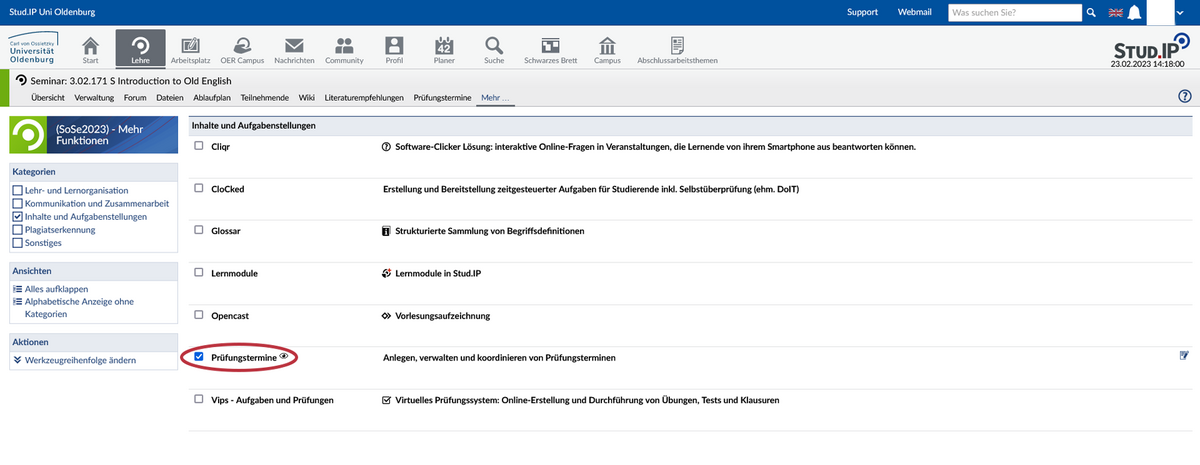1200x465 pixels.
Task: Open the help question mark icon
Action: pyautogui.click(x=1185, y=96)
